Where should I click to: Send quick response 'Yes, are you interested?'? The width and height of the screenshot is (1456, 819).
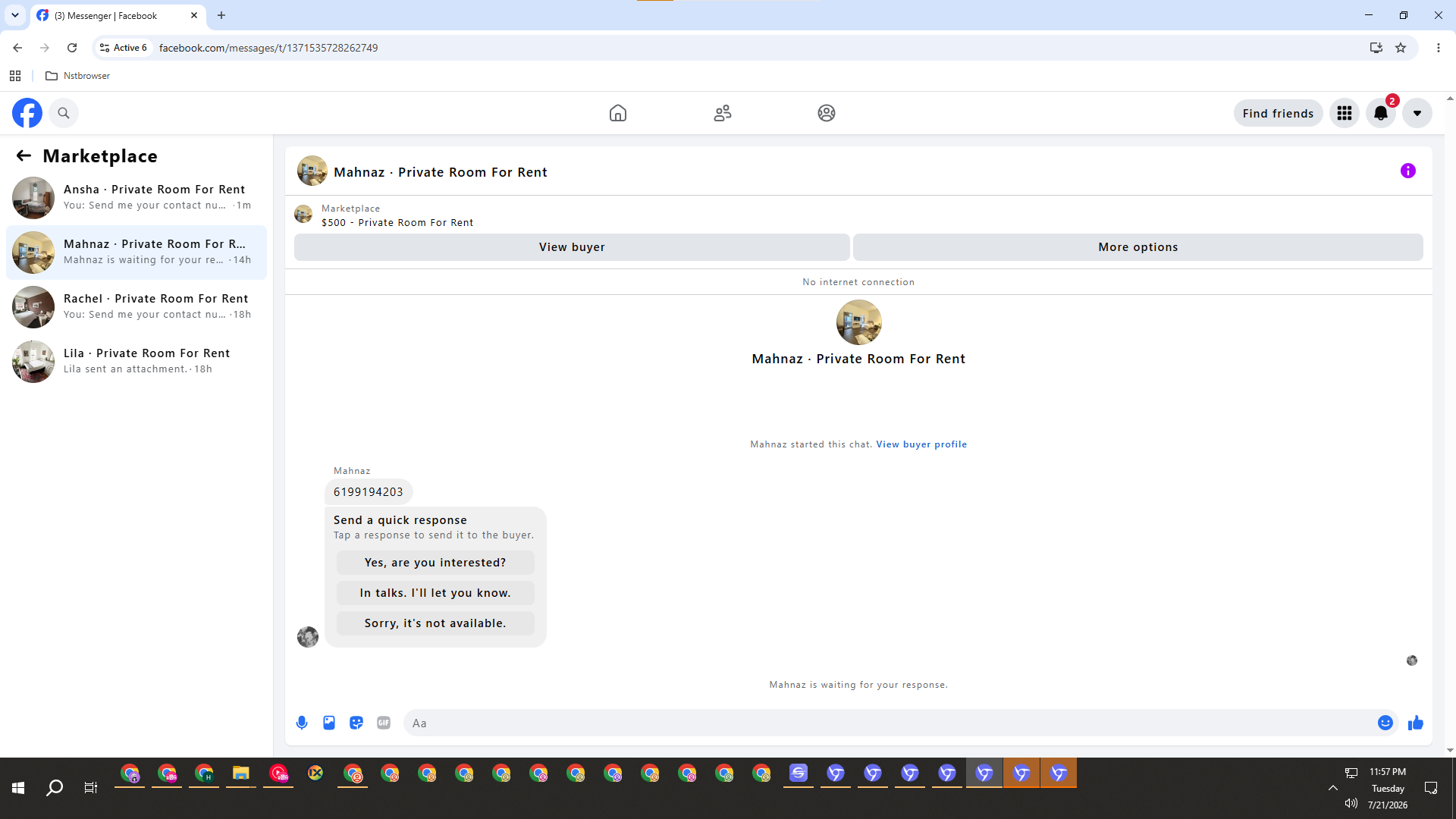click(x=435, y=563)
